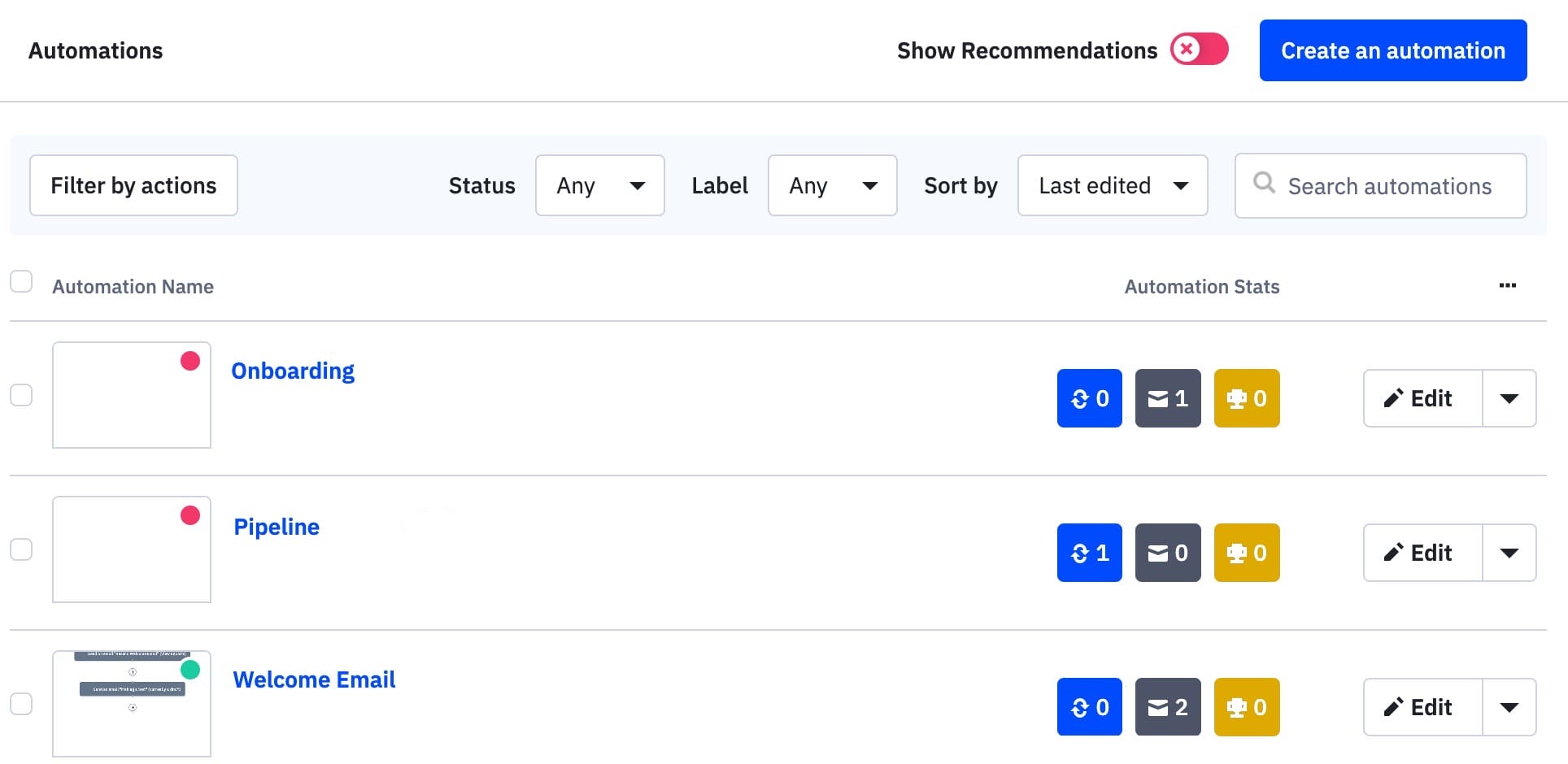Image resolution: width=1568 pixels, height=764 pixels.
Task: Click the email stat icon for Welcome Email
Action: [x=1168, y=707]
